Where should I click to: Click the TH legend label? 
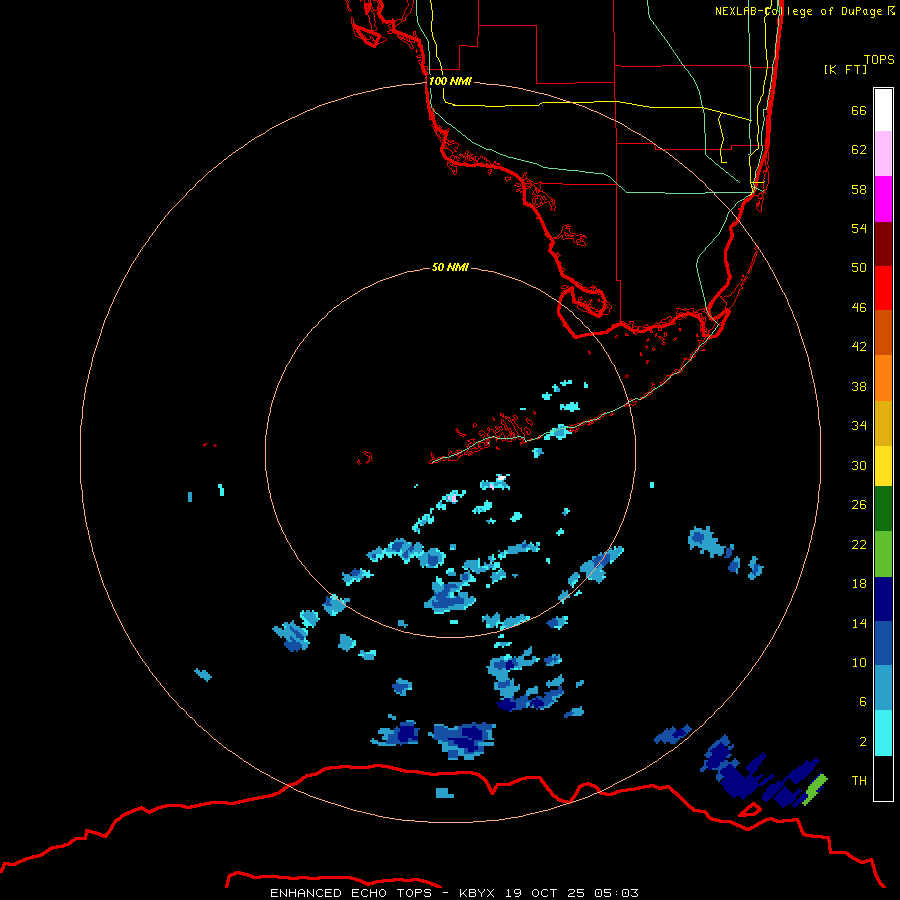point(859,780)
